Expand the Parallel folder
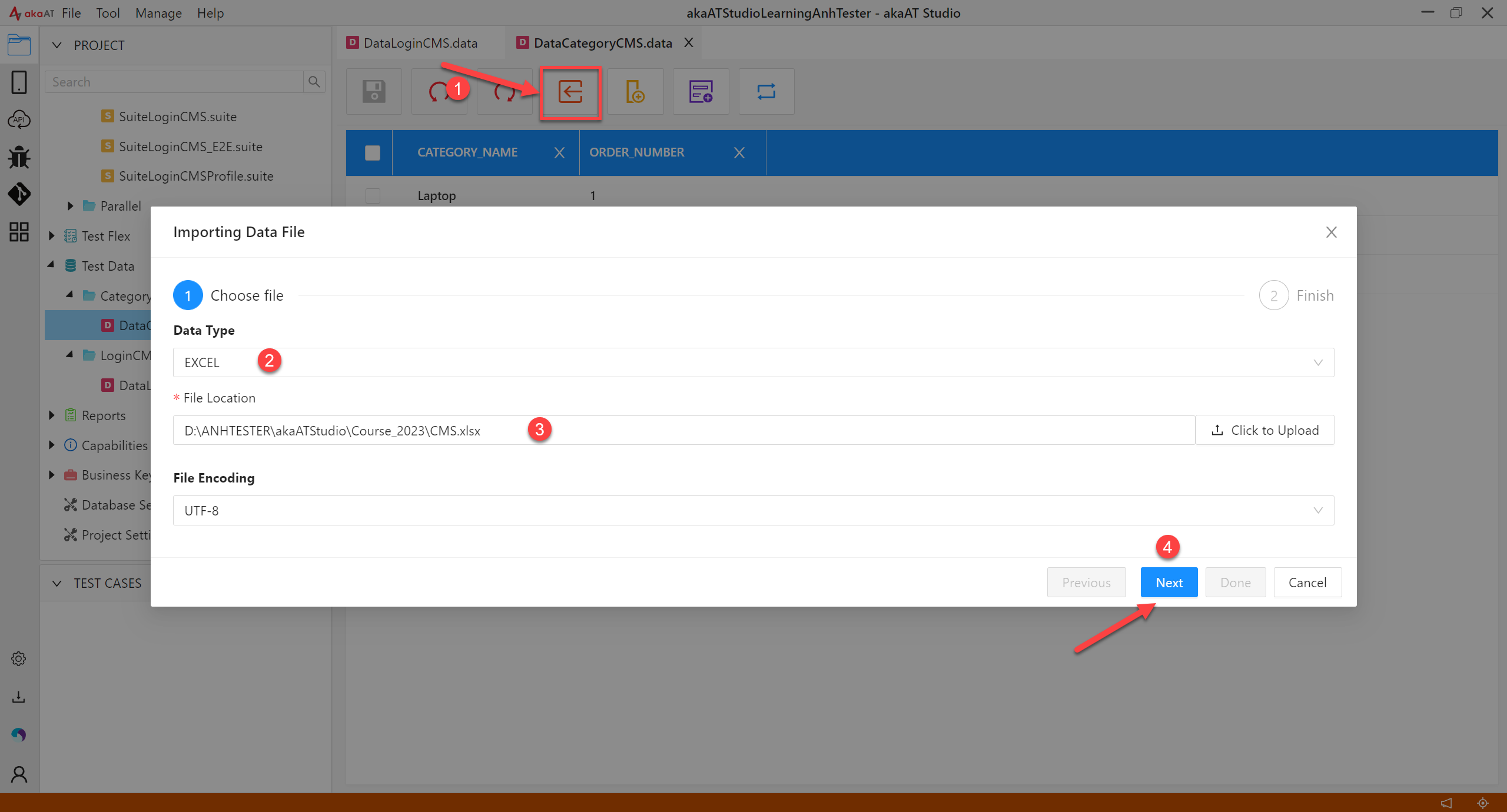Image resolution: width=1507 pixels, height=812 pixels. (70, 206)
